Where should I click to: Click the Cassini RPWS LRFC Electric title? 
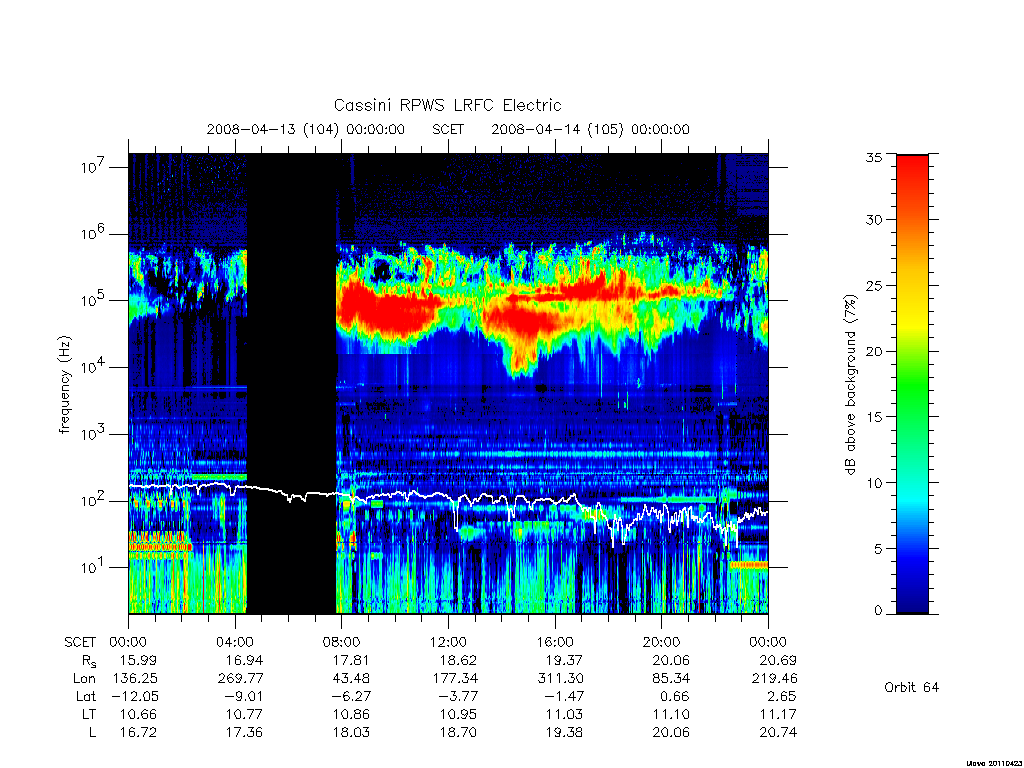tap(447, 105)
